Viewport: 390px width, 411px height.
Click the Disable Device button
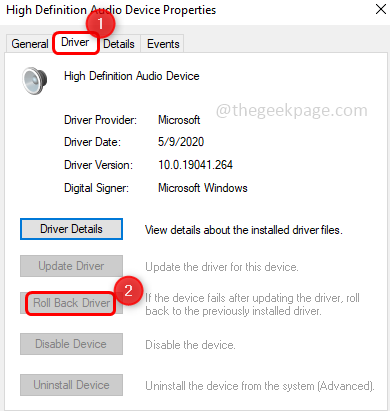(x=71, y=344)
